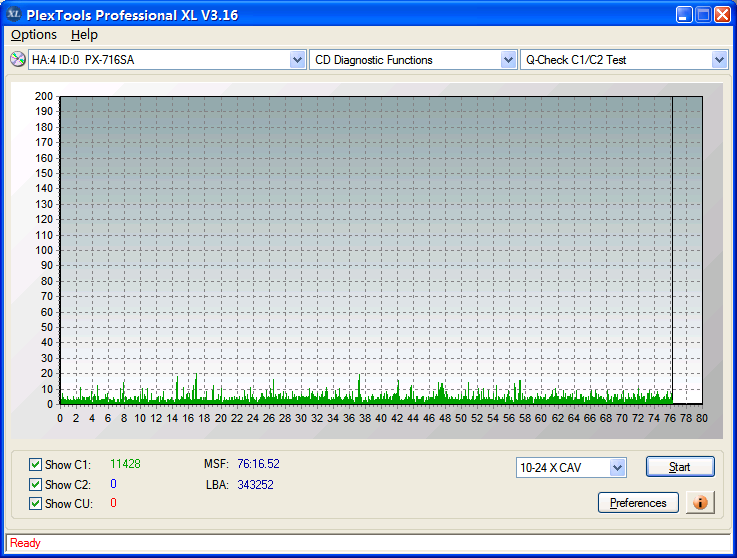Minimize the PlexTools window

coord(683,15)
